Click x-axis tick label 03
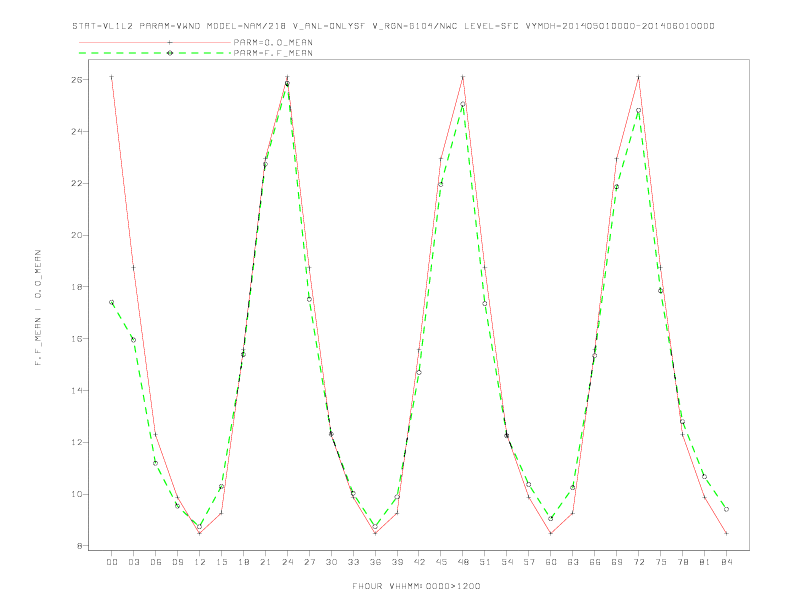The image size is (792, 612). (x=133, y=562)
